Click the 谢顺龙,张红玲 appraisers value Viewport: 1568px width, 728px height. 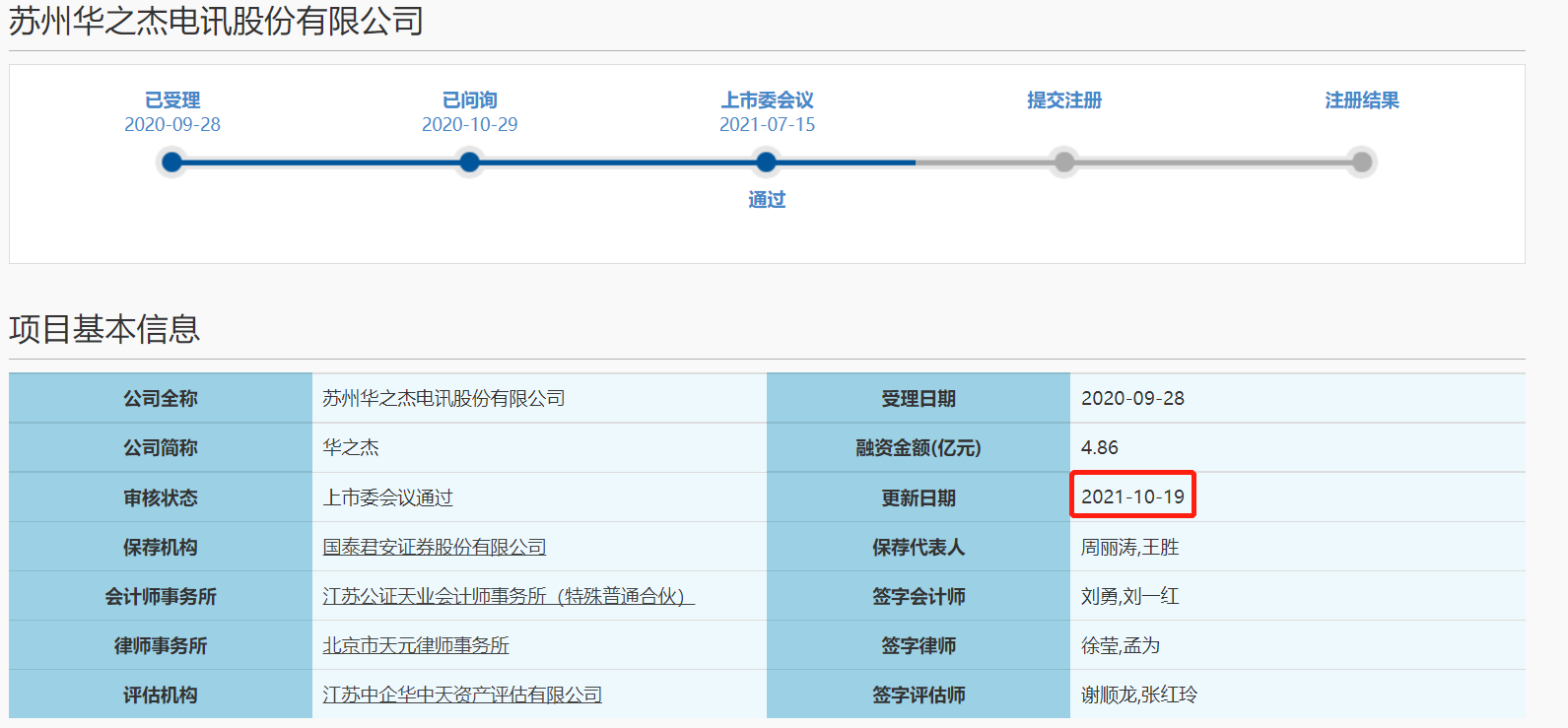[1139, 695]
